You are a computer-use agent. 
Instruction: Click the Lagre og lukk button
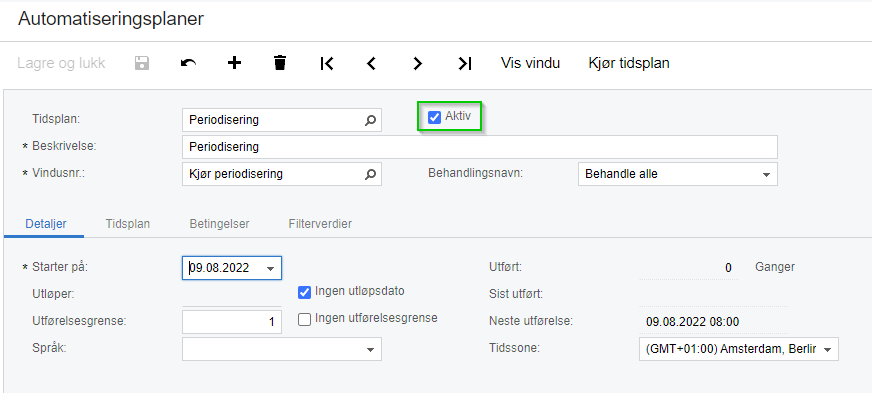tap(61, 63)
